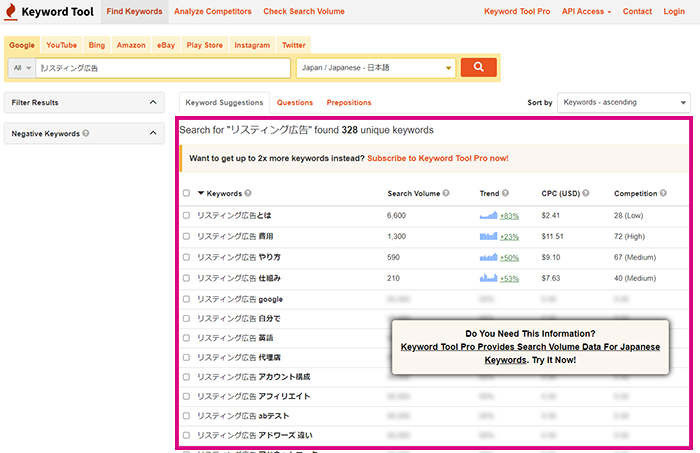
Task: Switch to the Questions tab
Action: pos(295,103)
